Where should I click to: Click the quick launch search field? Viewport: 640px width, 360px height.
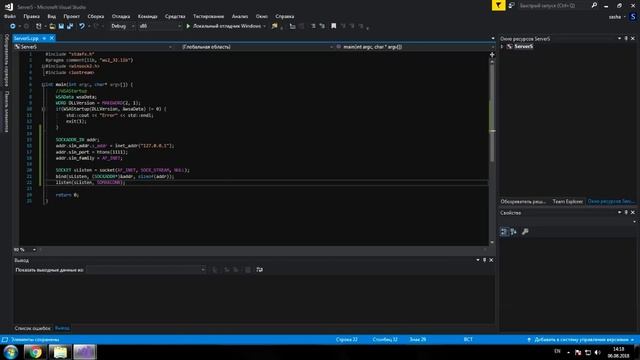pos(553,6)
